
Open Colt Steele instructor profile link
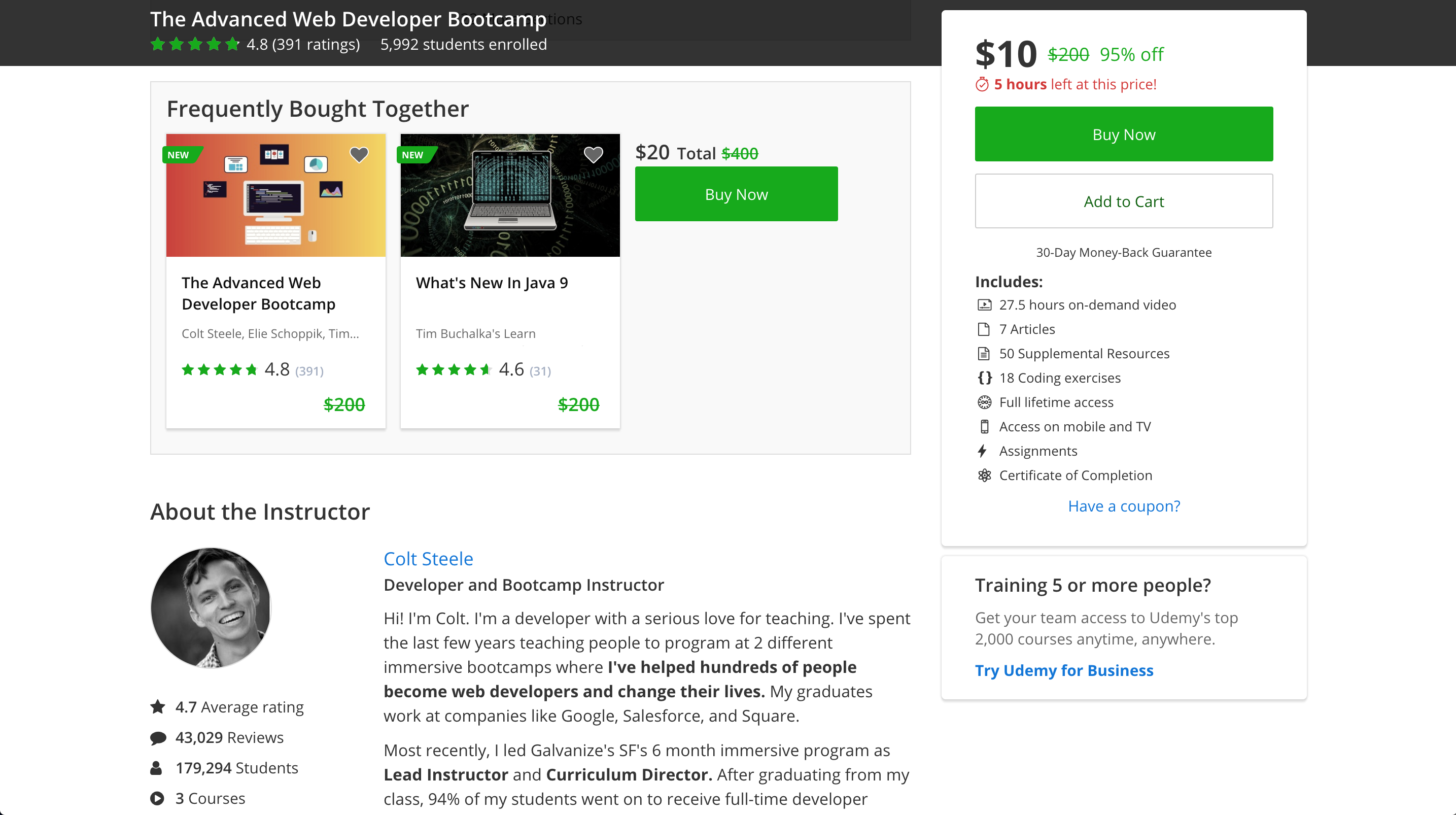tap(428, 558)
